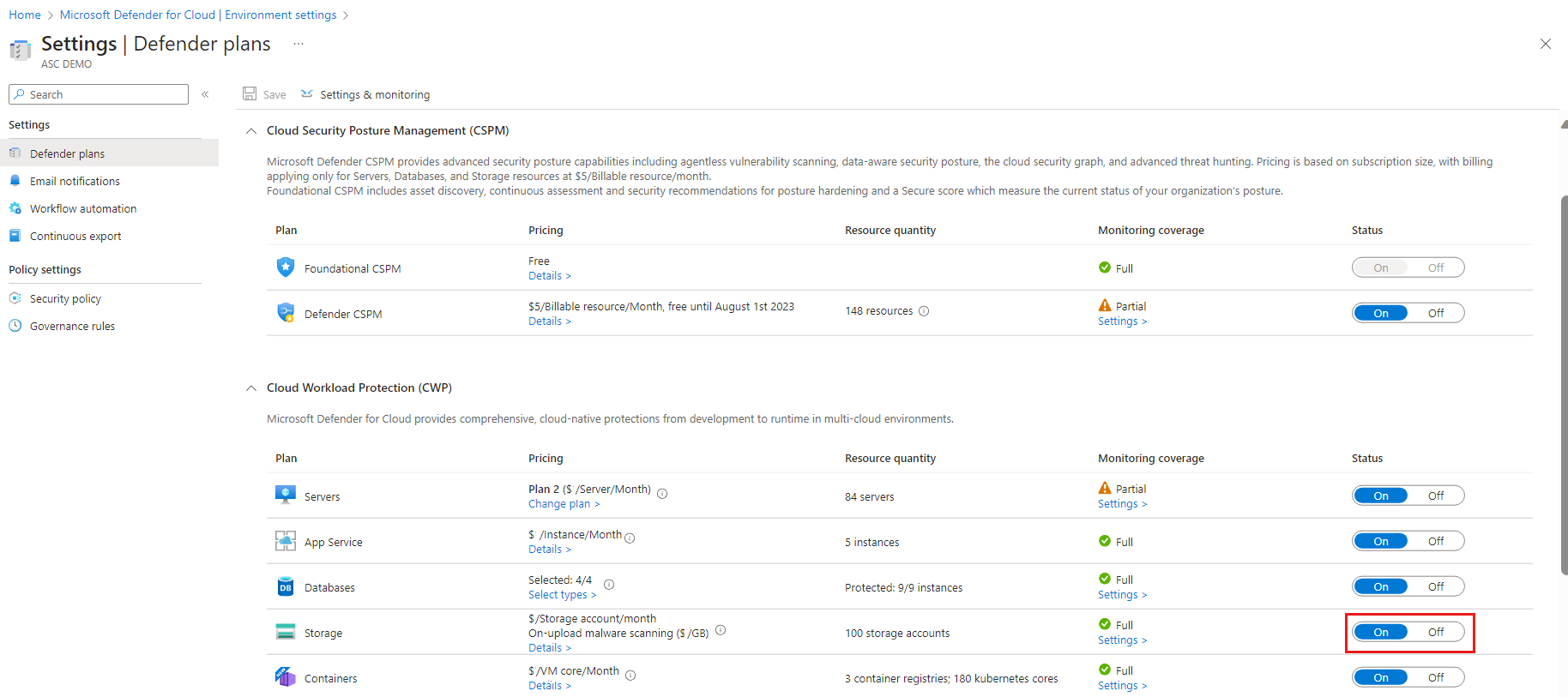This screenshot has width=1568, height=697.
Task: Open Settings link for Storage monitoring coverage
Action: (1123, 640)
